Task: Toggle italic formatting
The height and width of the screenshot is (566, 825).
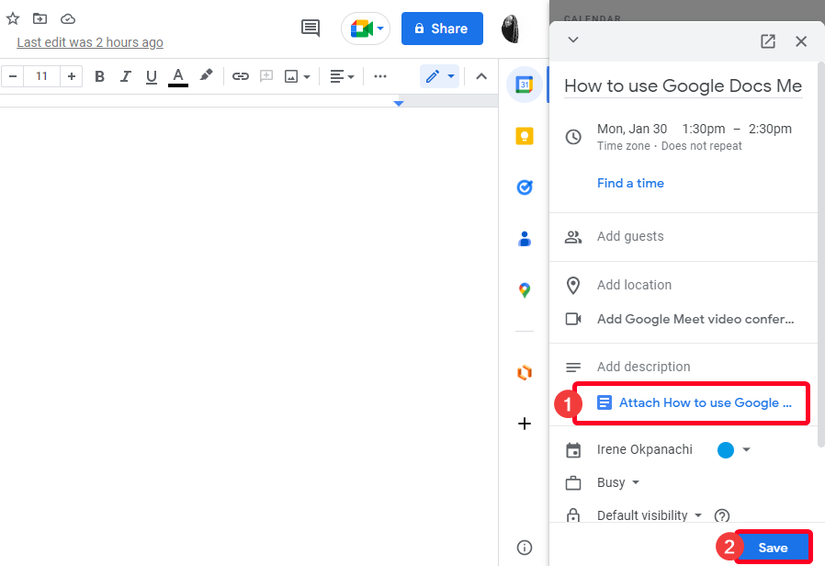Action: point(125,76)
